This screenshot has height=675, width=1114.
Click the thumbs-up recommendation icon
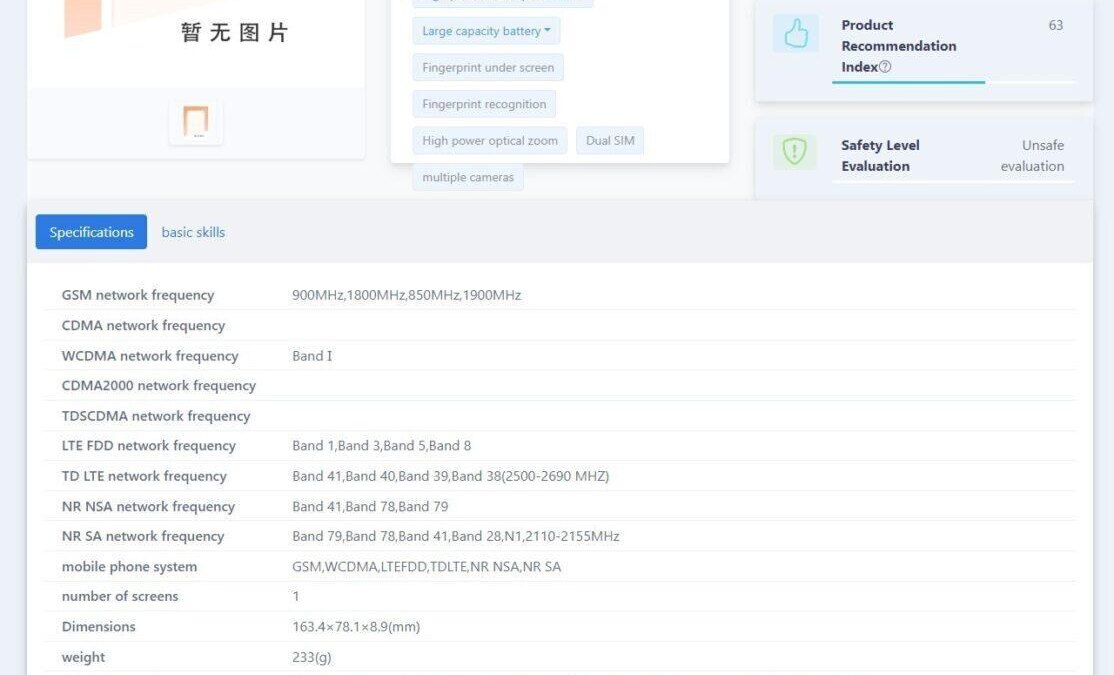(x=795, y=34)
